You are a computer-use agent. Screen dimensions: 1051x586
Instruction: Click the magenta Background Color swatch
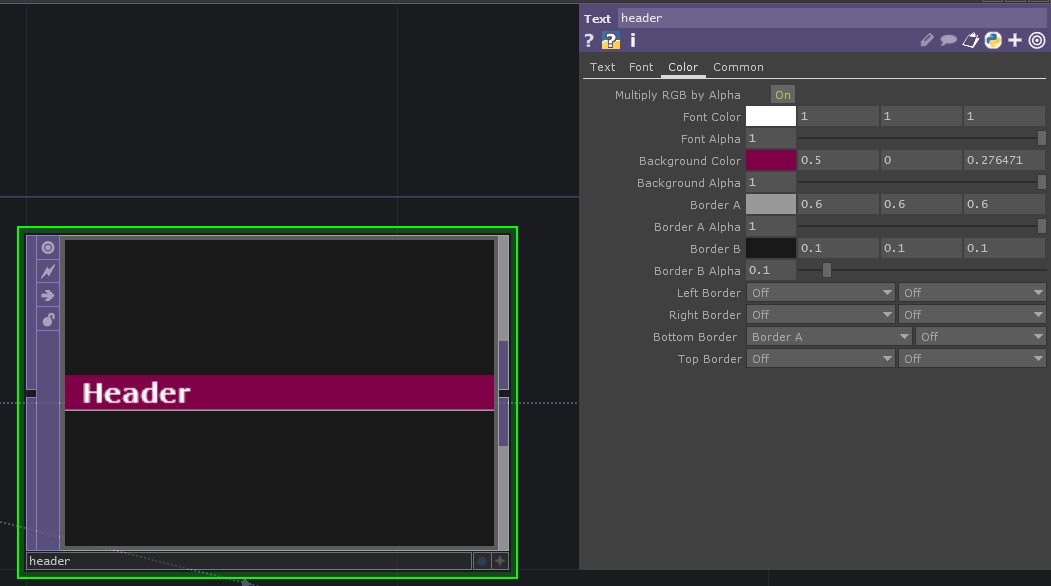click(771, 160)
